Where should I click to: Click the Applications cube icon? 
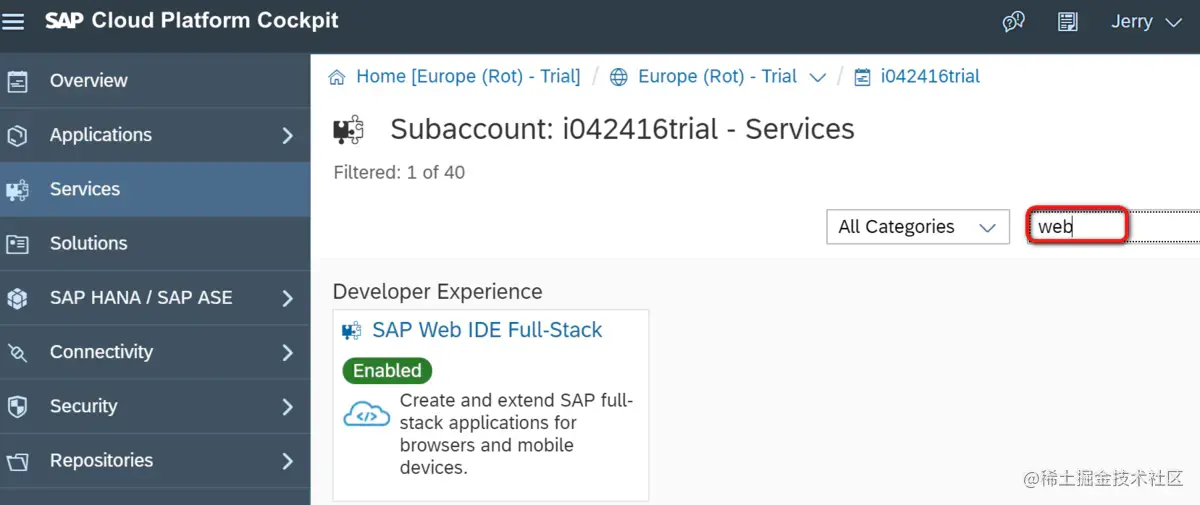click(x=17, y=135)
